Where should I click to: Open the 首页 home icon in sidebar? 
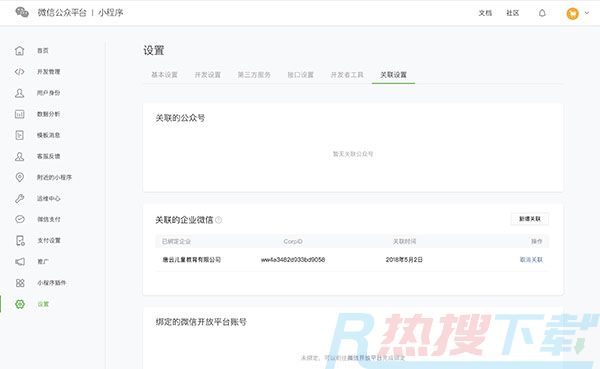20,51
